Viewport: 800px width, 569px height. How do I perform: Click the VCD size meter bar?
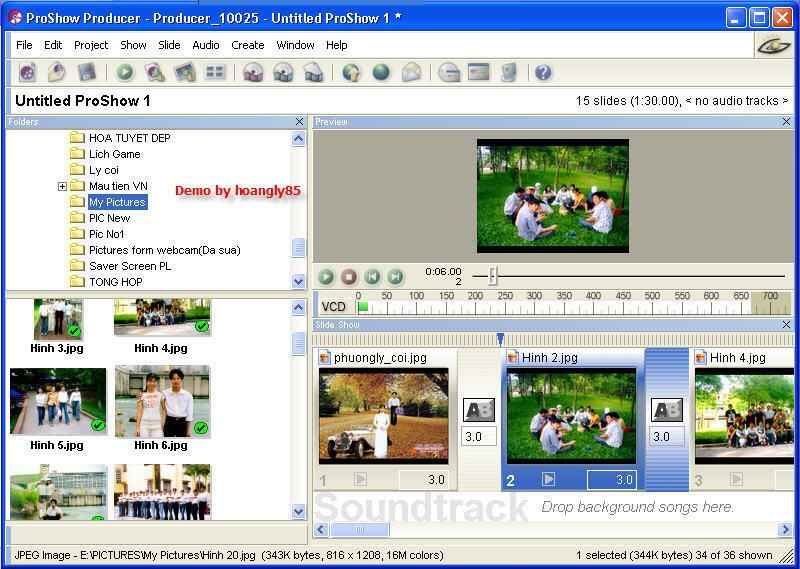(575, 307)
